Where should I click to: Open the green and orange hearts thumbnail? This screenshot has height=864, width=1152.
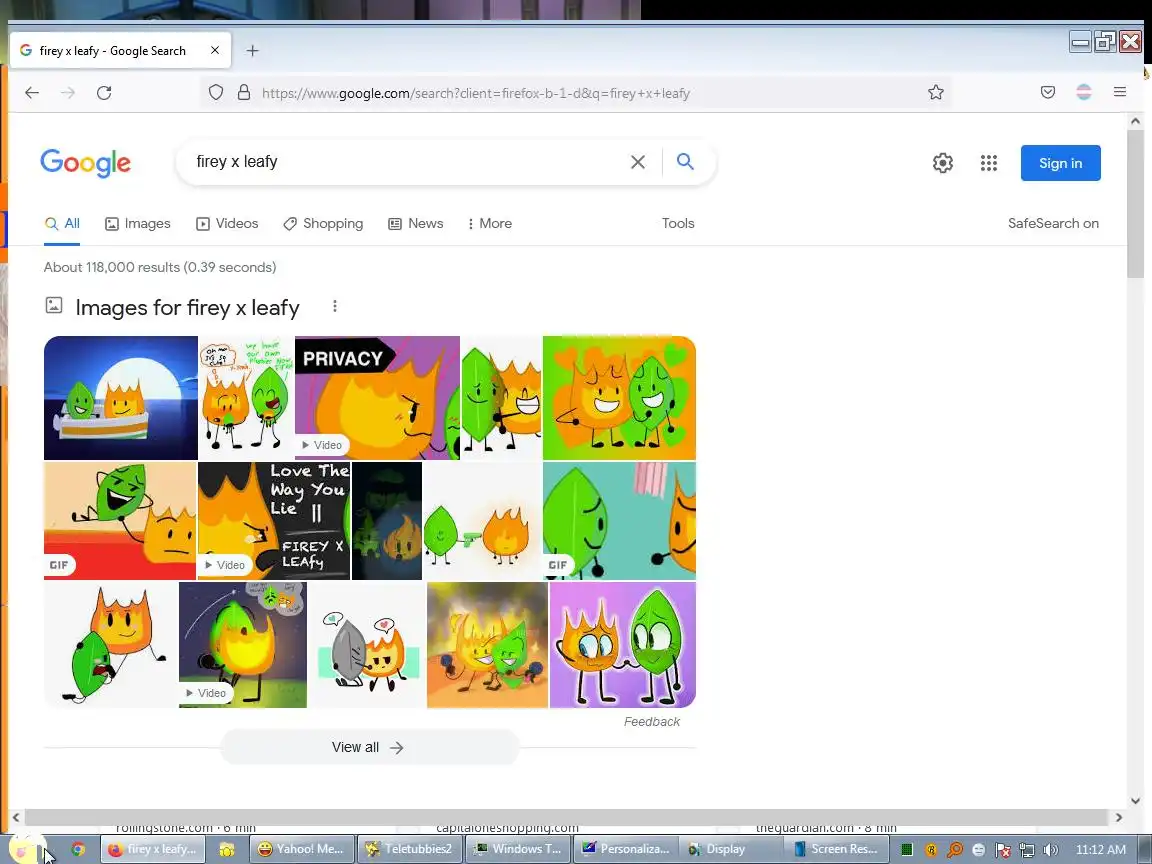pos(619,397)
